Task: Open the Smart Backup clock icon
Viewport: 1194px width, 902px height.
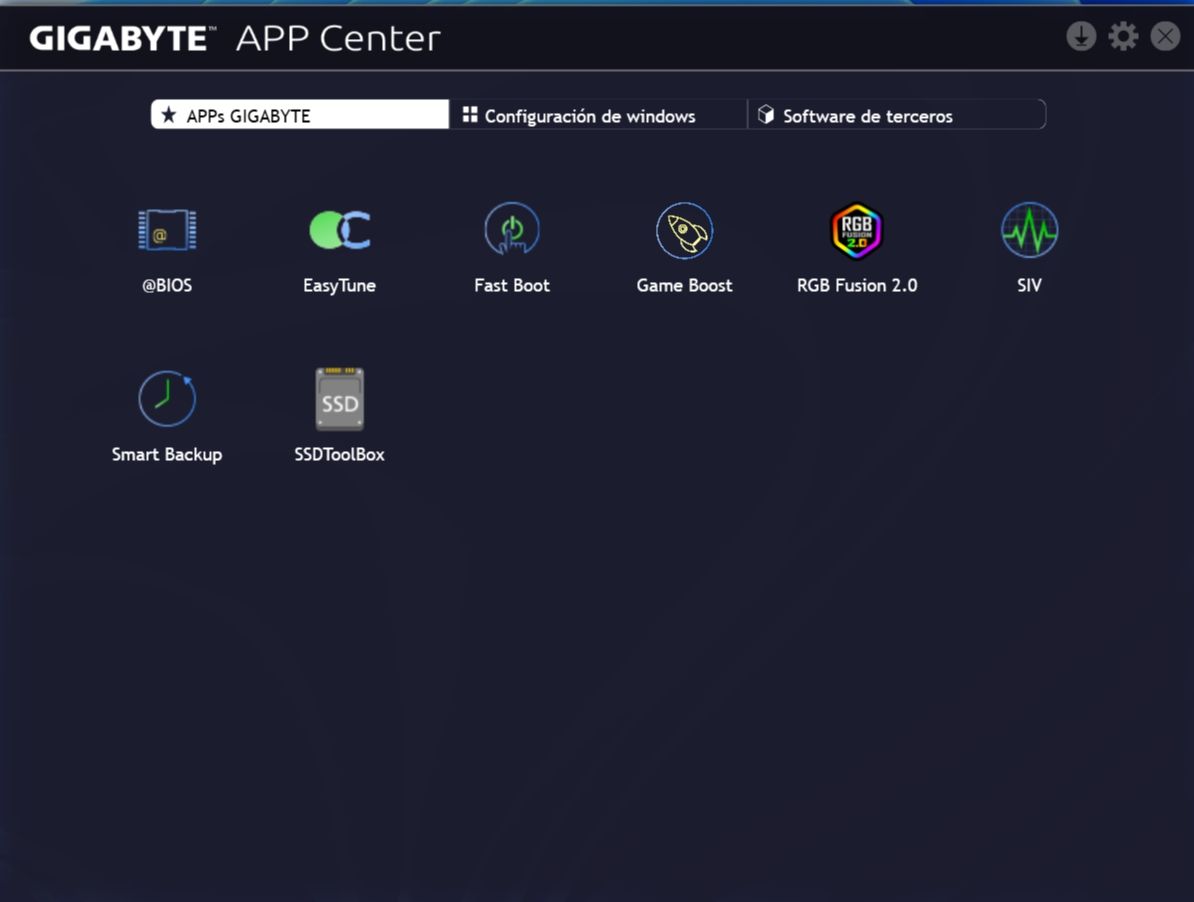Action: coord(167,398)
